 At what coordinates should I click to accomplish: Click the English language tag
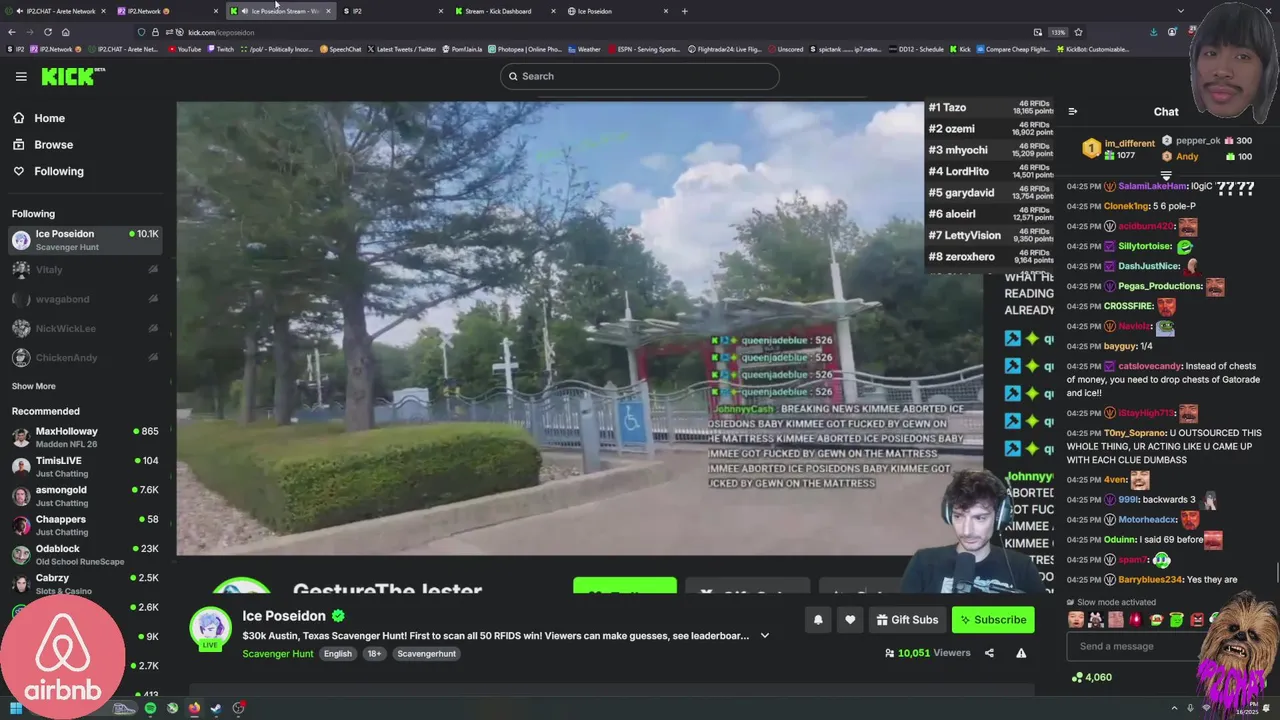(338, 654)
